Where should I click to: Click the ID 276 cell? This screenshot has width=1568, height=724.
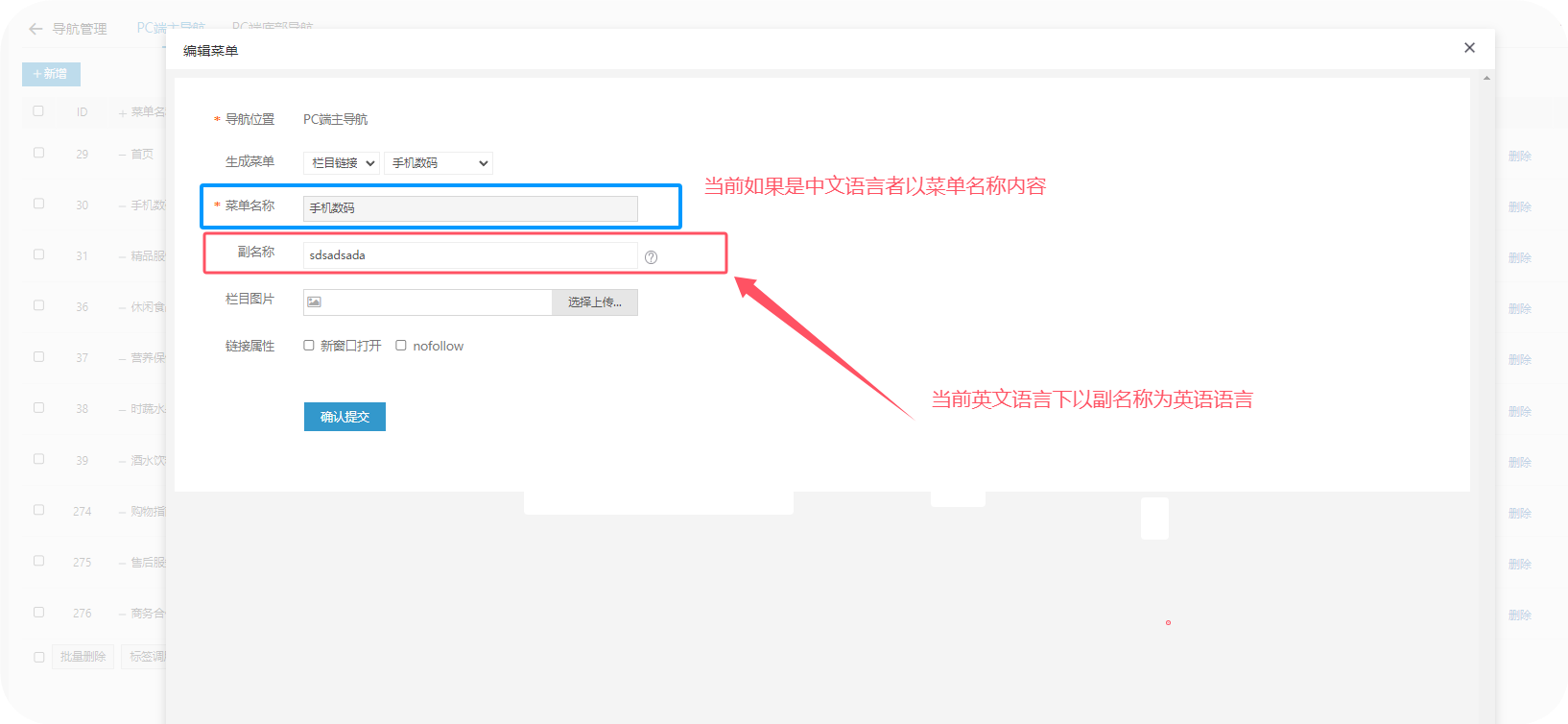tap(83, 614)
